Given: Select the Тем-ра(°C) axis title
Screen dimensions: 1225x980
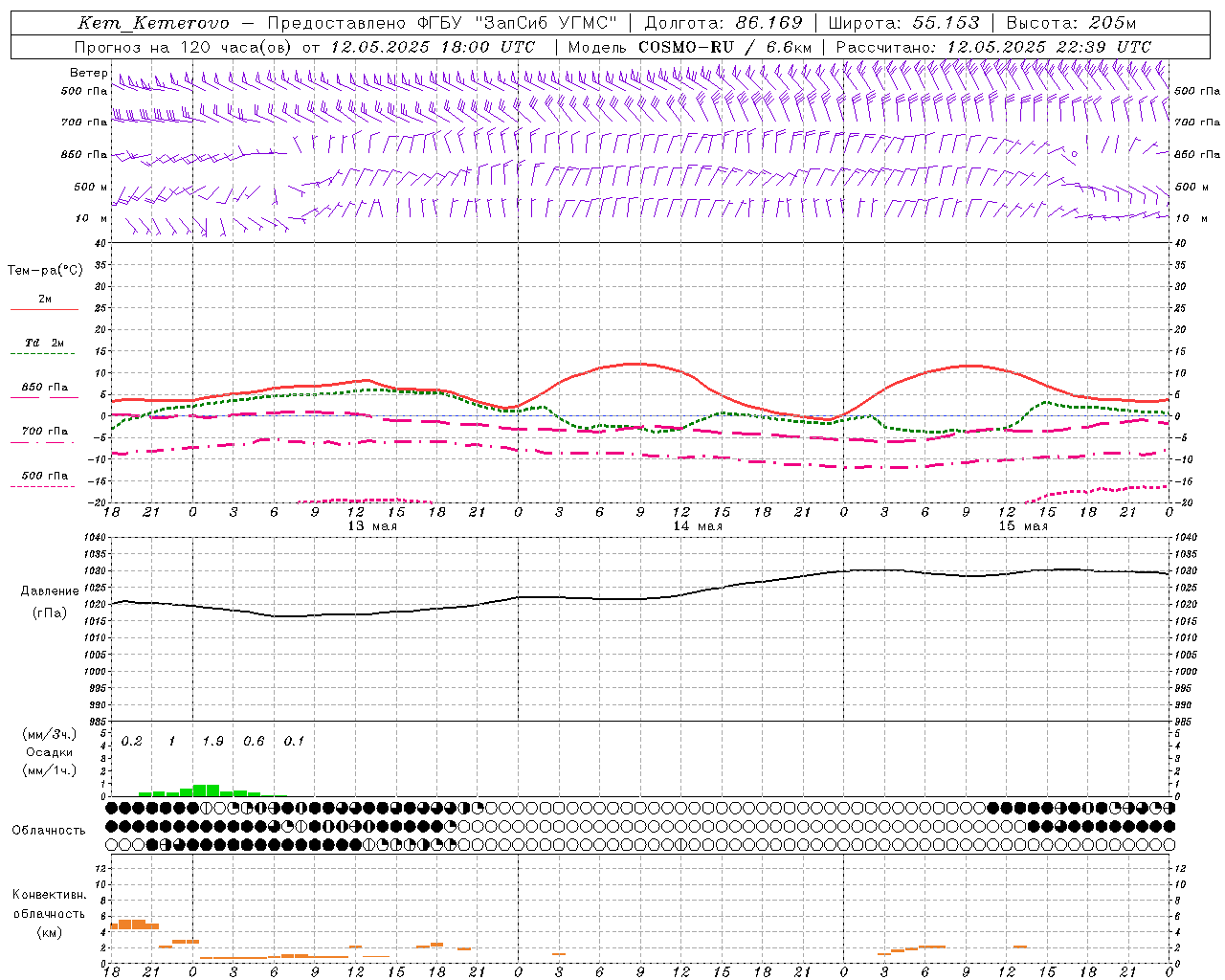Looking at the screenshot, I should (45, 271).
